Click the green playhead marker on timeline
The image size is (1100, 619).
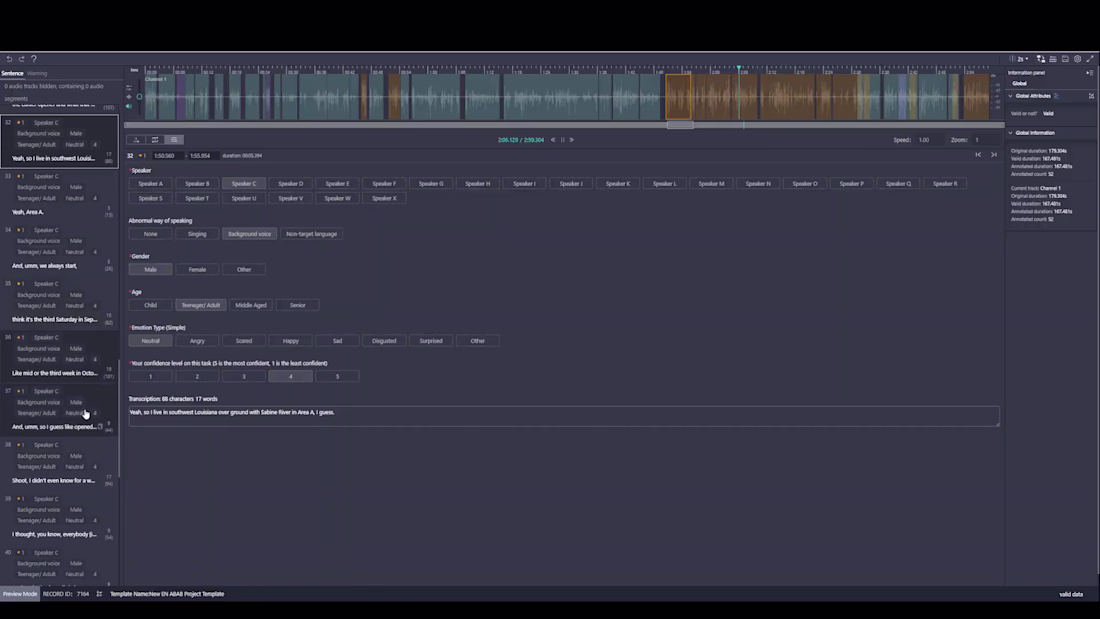click(x=738, y=69)
